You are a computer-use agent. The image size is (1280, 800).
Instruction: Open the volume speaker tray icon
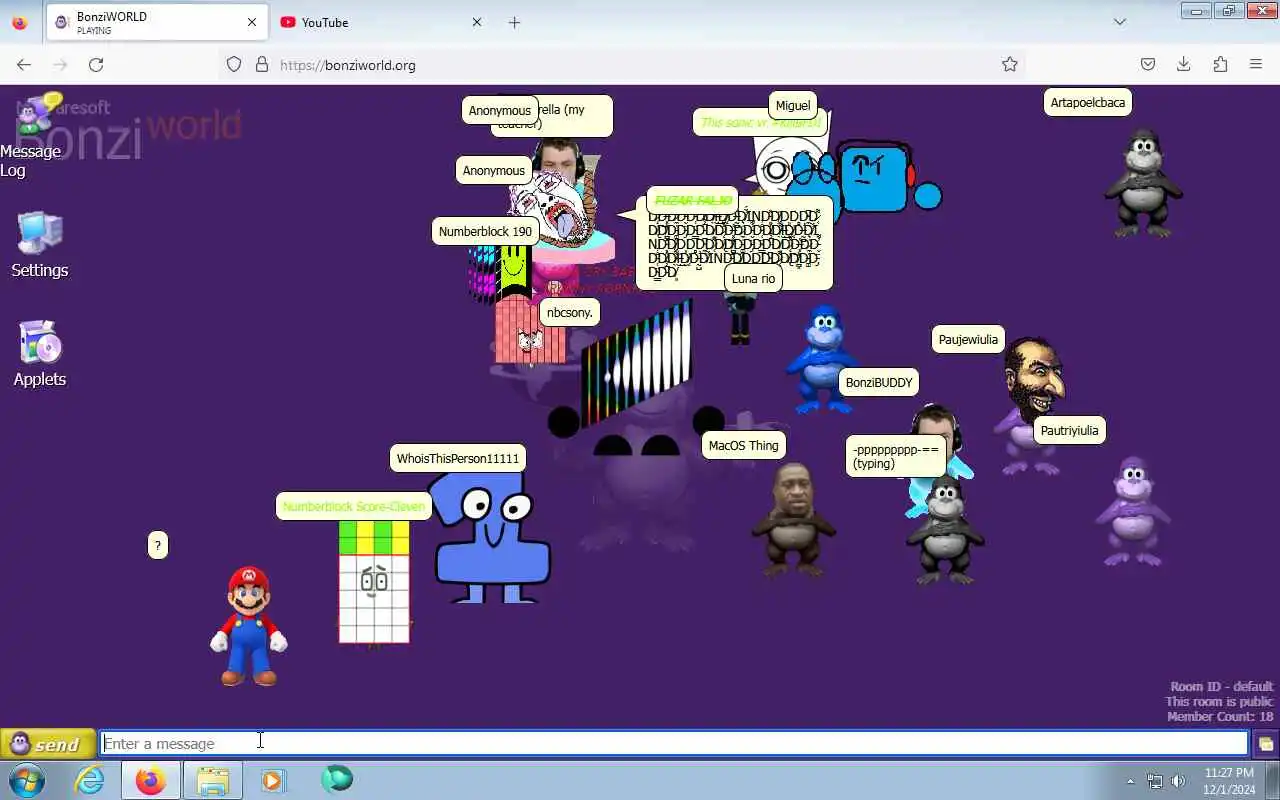pyautogui.click(x=1178, y=781)
